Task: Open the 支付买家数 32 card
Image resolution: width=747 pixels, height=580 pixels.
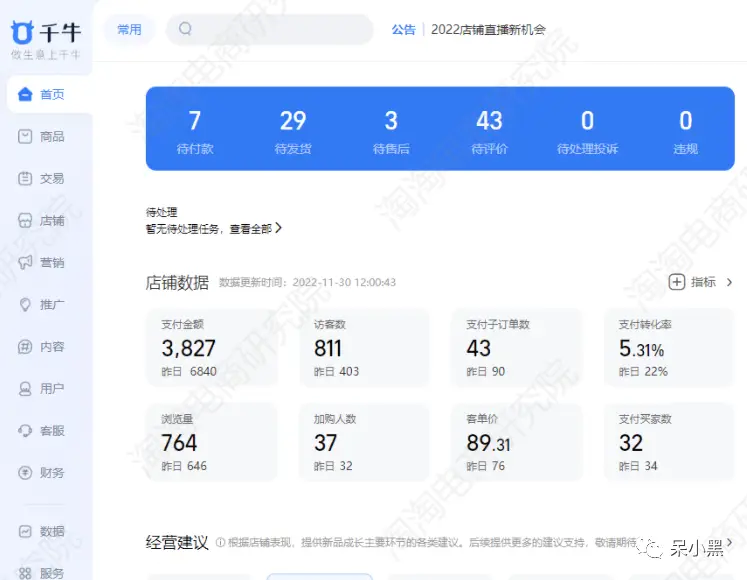Action: (669, 442)
